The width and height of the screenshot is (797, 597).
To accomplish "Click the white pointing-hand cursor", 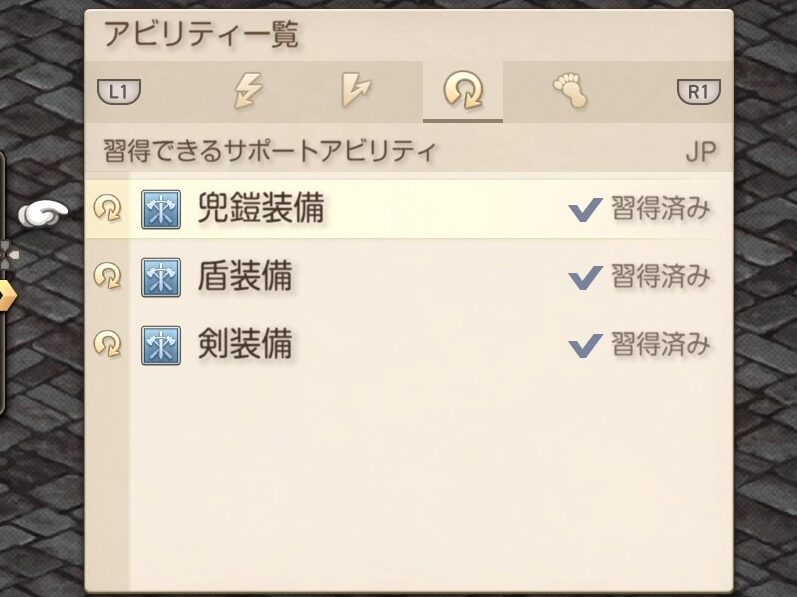I will (44, 211).
